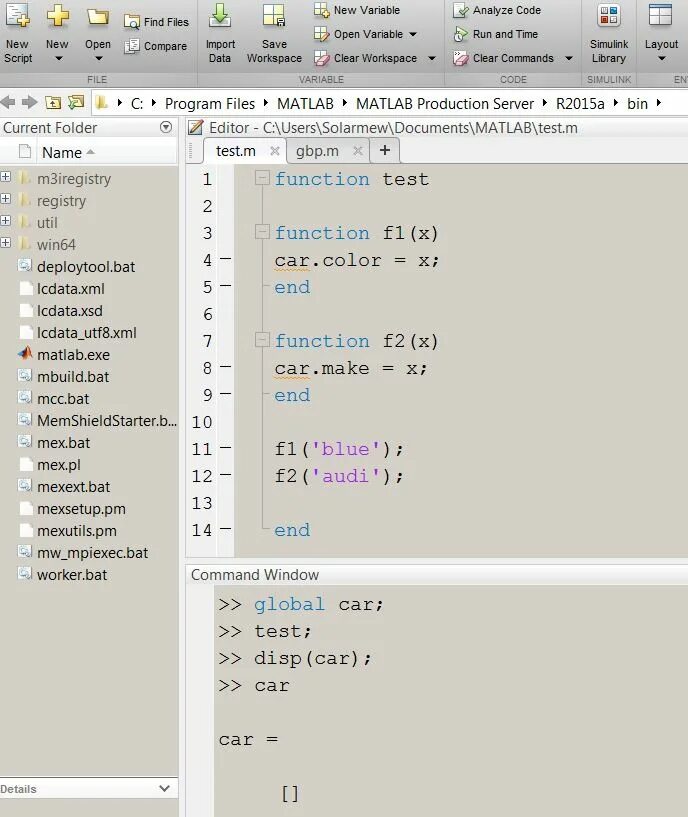Open subfolder arrow after bin
The image size is (688, 817).
coord(659,103)
